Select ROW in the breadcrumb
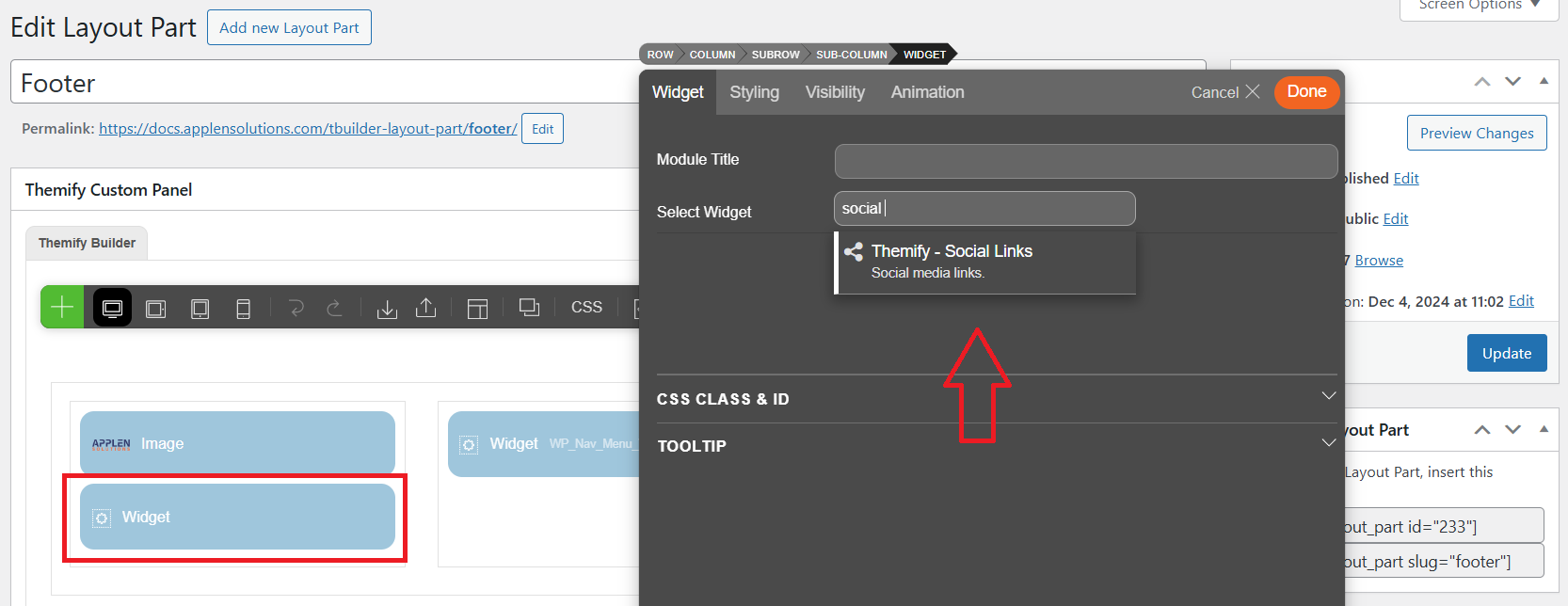 (660, 55)
